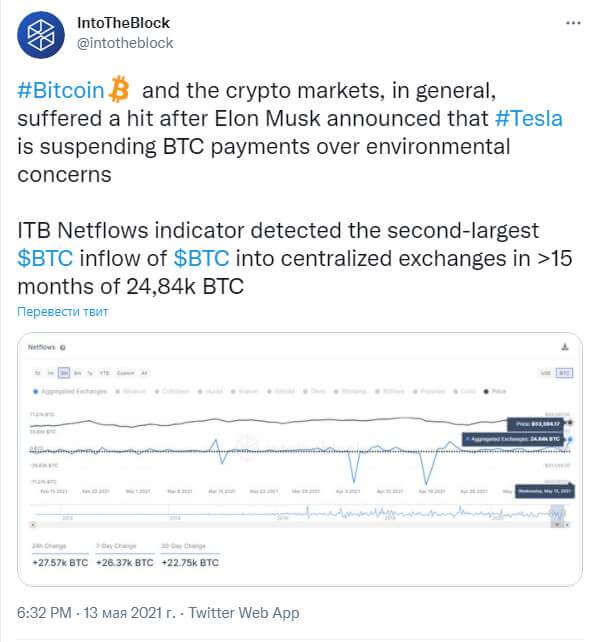
Task: Toggle the Price legend series
Action: pyautogui.click(x=495, y=391)
